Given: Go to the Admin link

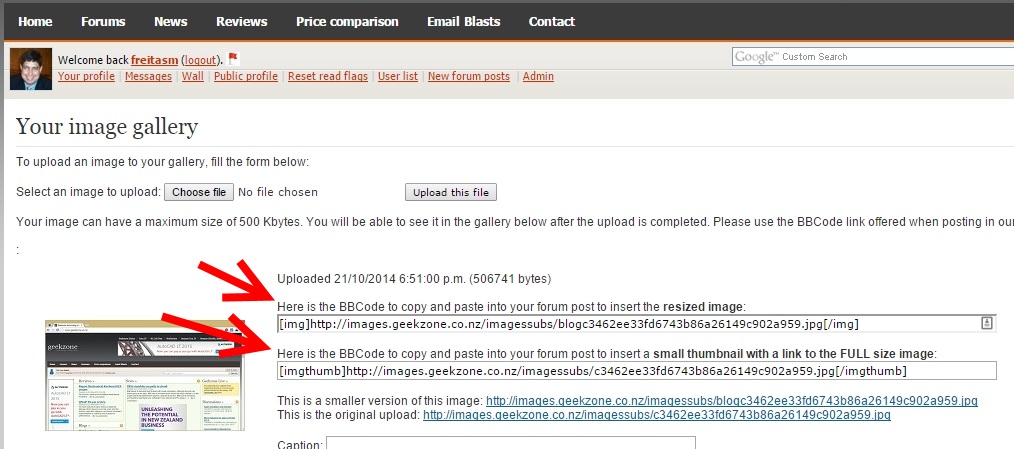Looking at the screenshot, I should [538, 76].
